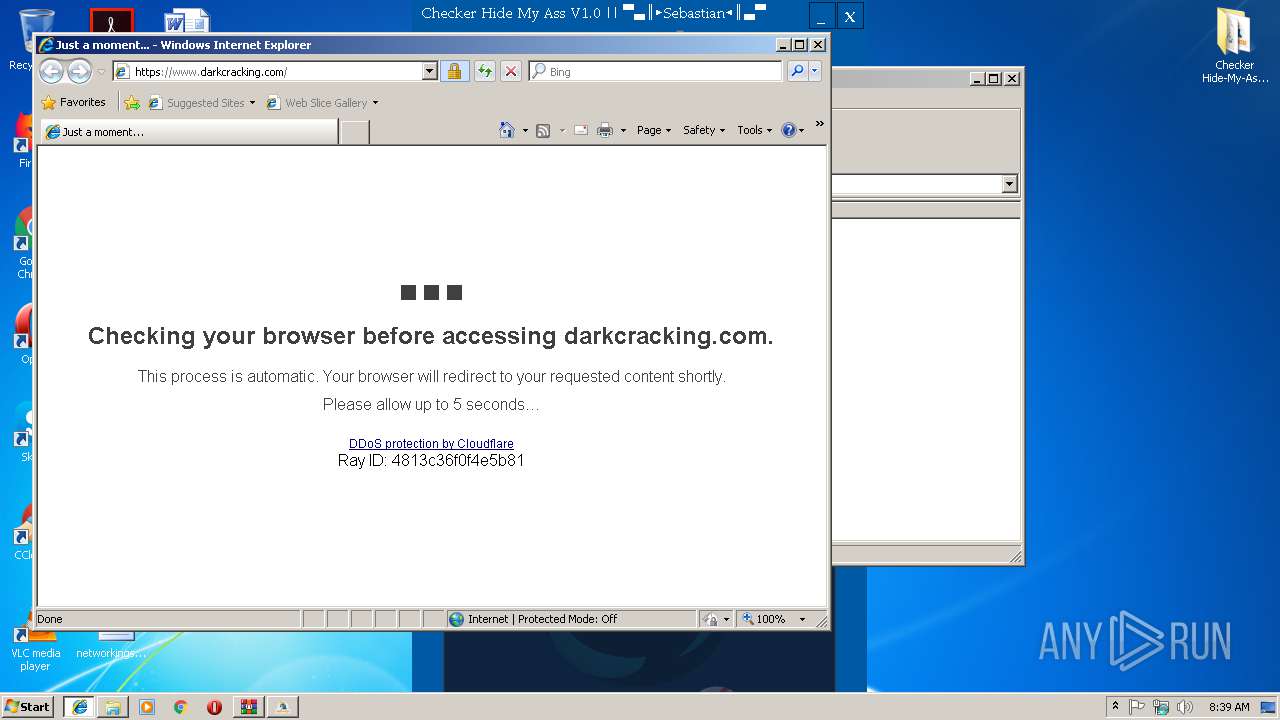Click the RSS feeds icon

[543, 130]
